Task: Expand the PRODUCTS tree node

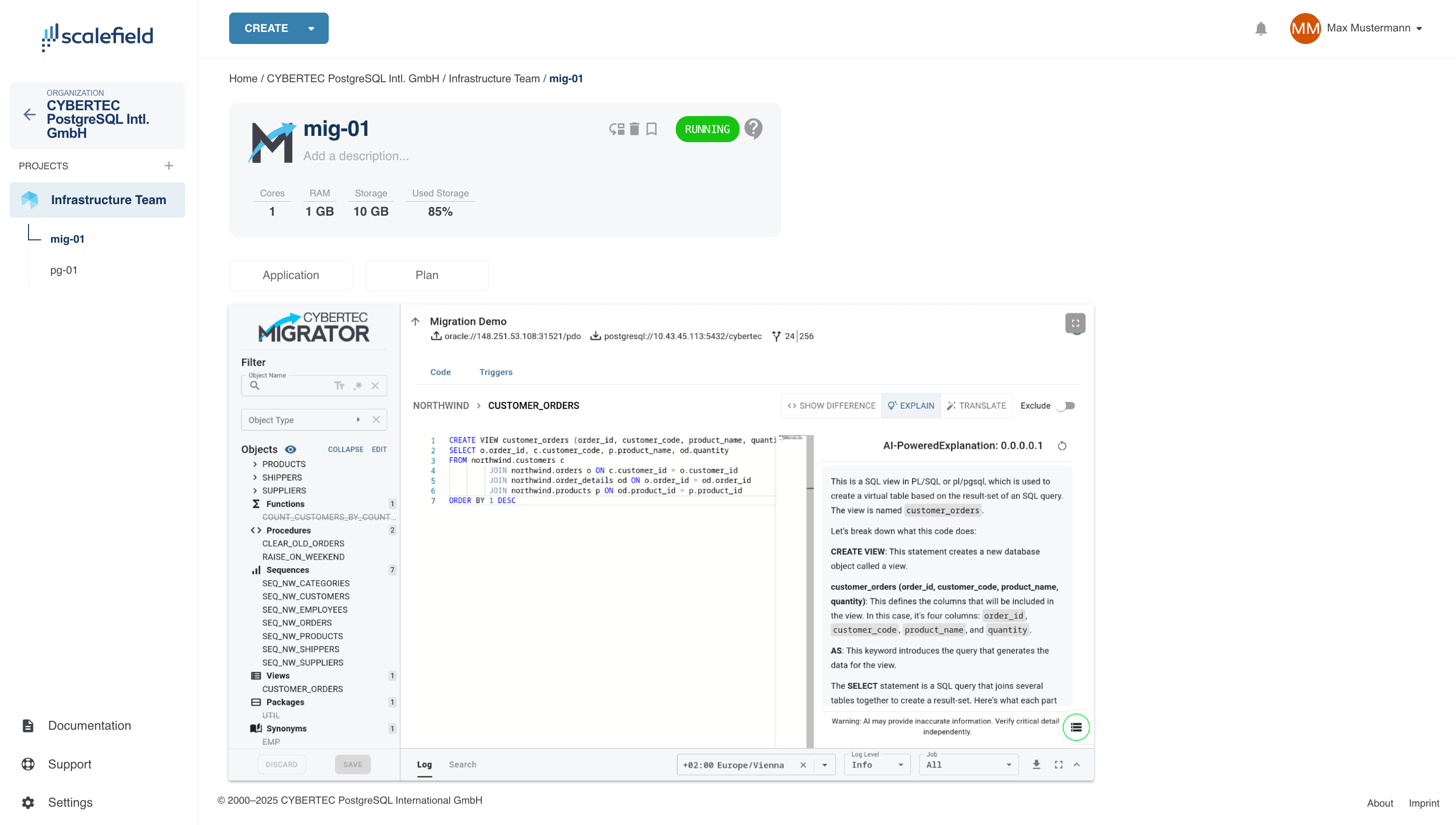Action: [255, 464]
